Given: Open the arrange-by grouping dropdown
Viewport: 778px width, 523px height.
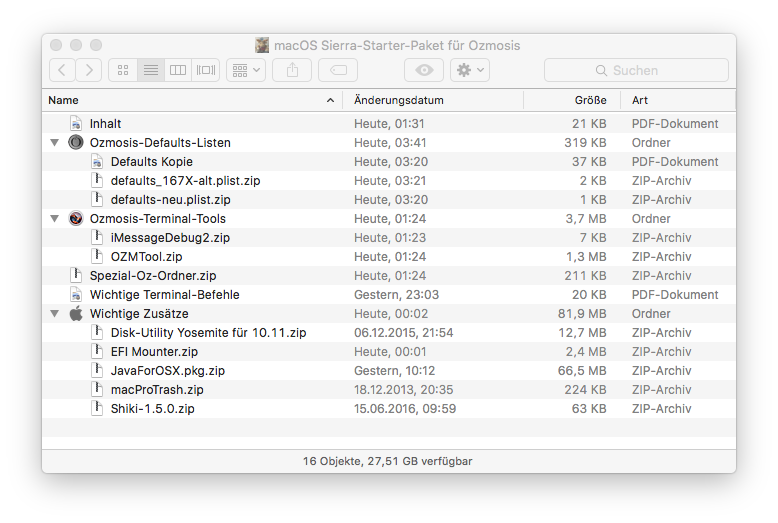Looking at the screenshot, I should (x=246, y=70).
